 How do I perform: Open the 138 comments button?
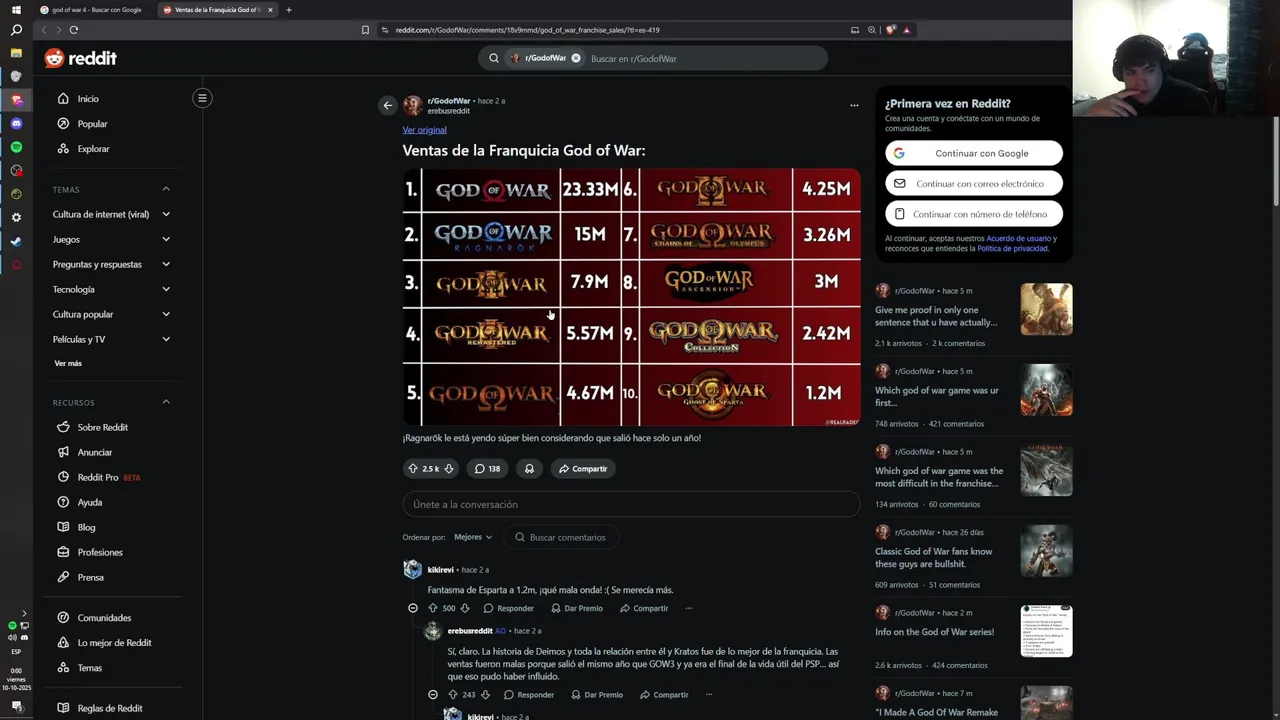tap(487, 468)
